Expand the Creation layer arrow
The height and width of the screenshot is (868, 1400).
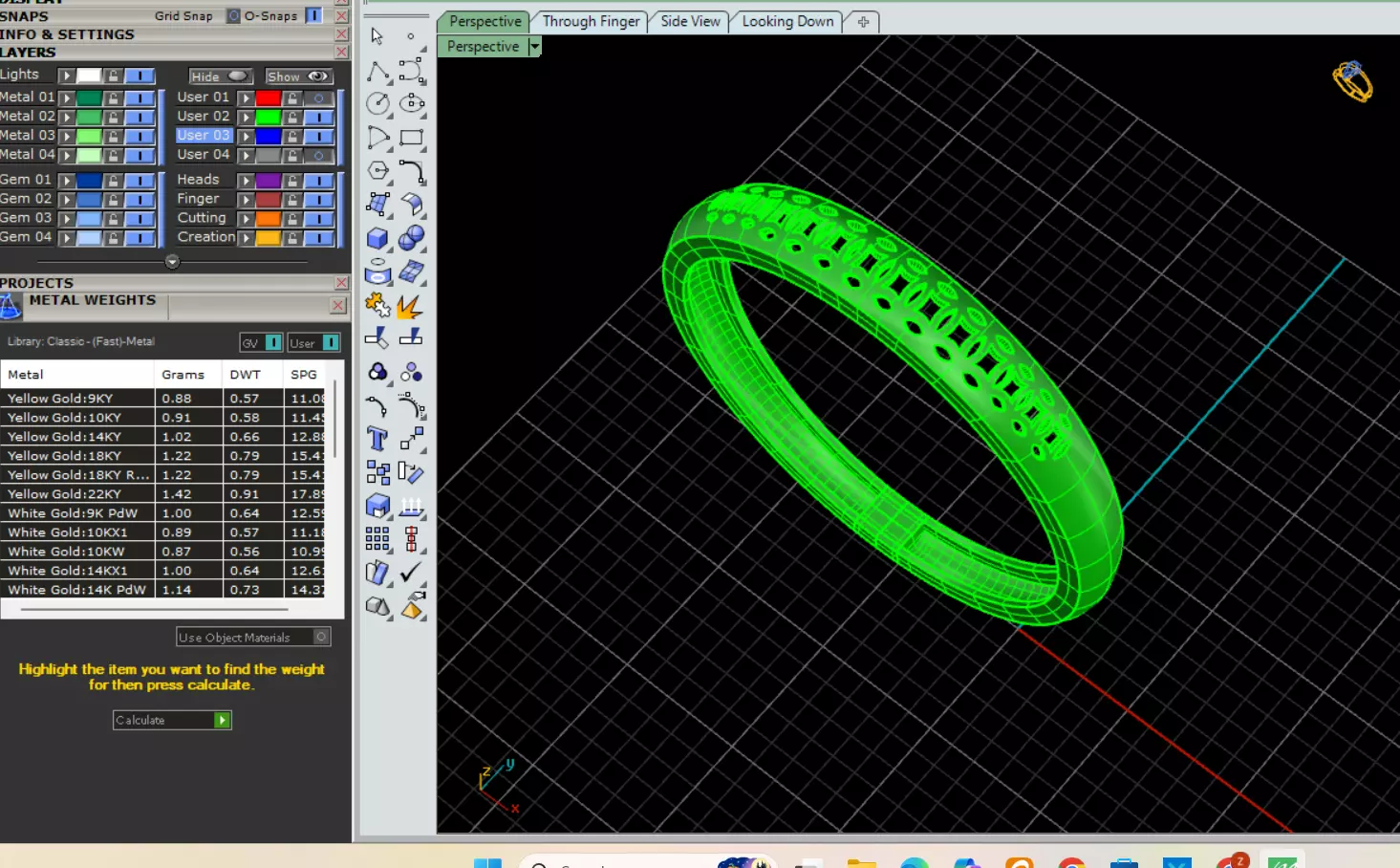(246, 238)
